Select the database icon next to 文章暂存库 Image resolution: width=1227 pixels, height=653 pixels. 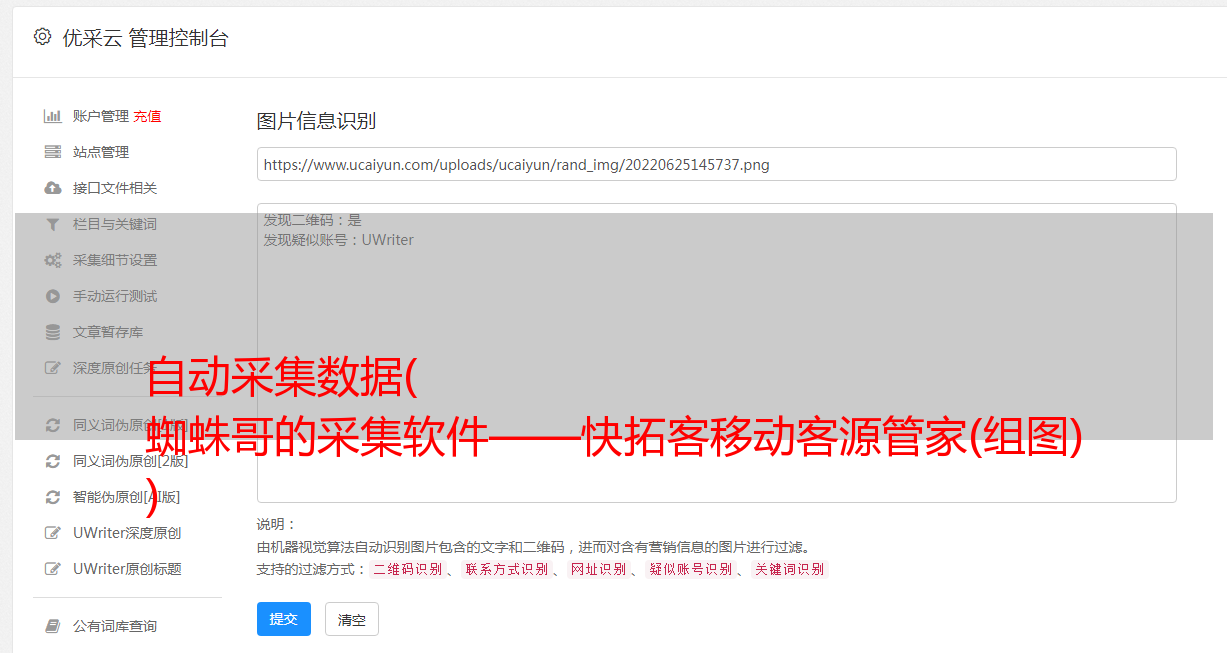(x=53, y=332)
